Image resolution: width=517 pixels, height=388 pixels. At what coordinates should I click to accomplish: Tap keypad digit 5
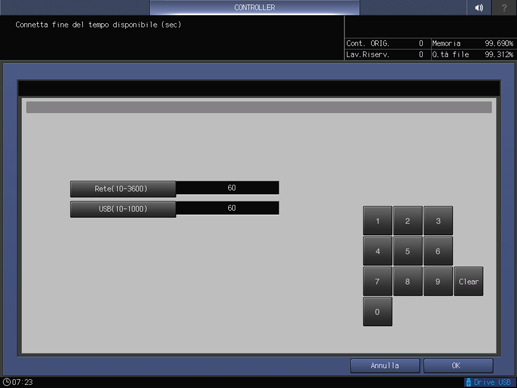pos(408,251)
